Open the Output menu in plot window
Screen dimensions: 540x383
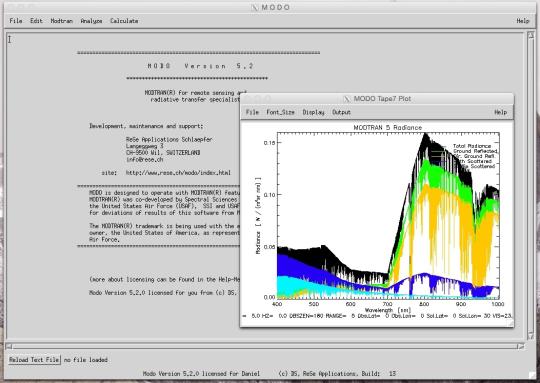[341, 112]
